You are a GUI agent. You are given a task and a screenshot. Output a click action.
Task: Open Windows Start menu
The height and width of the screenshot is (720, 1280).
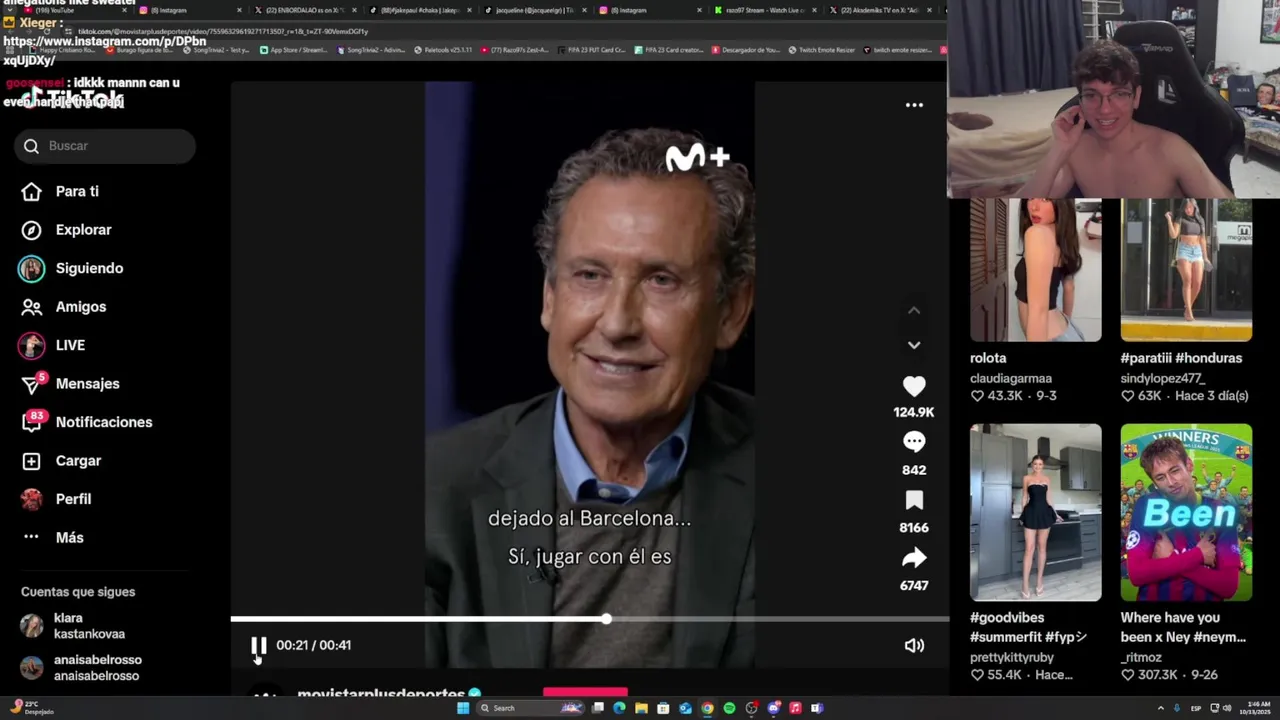463,708
